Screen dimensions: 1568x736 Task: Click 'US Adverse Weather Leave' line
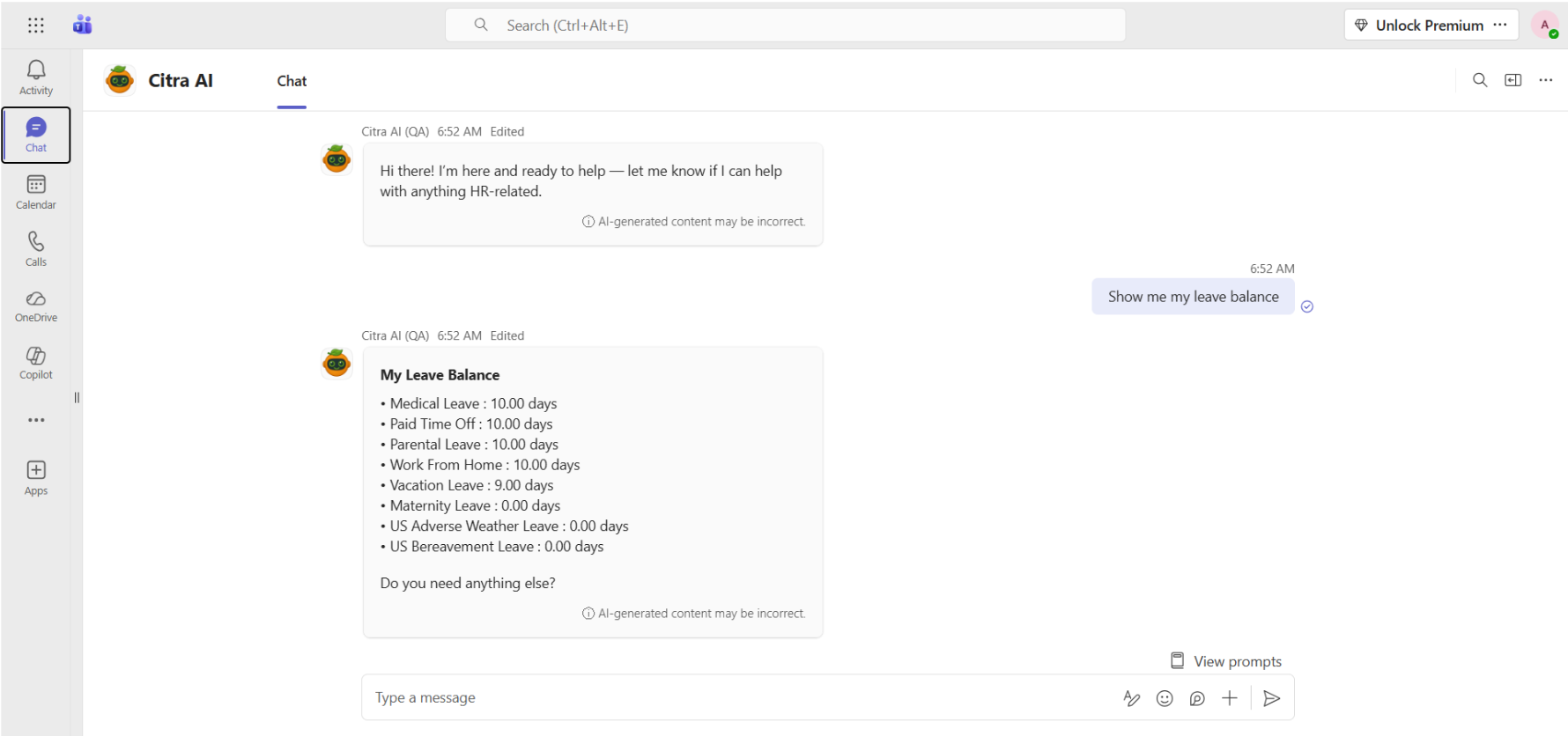[x=509, y=526]
